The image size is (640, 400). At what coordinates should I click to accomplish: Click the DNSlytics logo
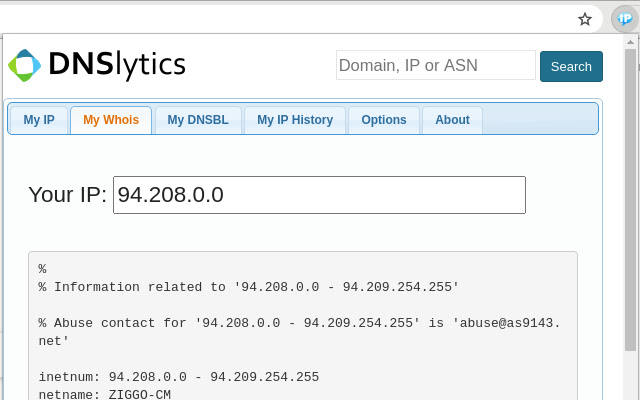pos(97,65)
